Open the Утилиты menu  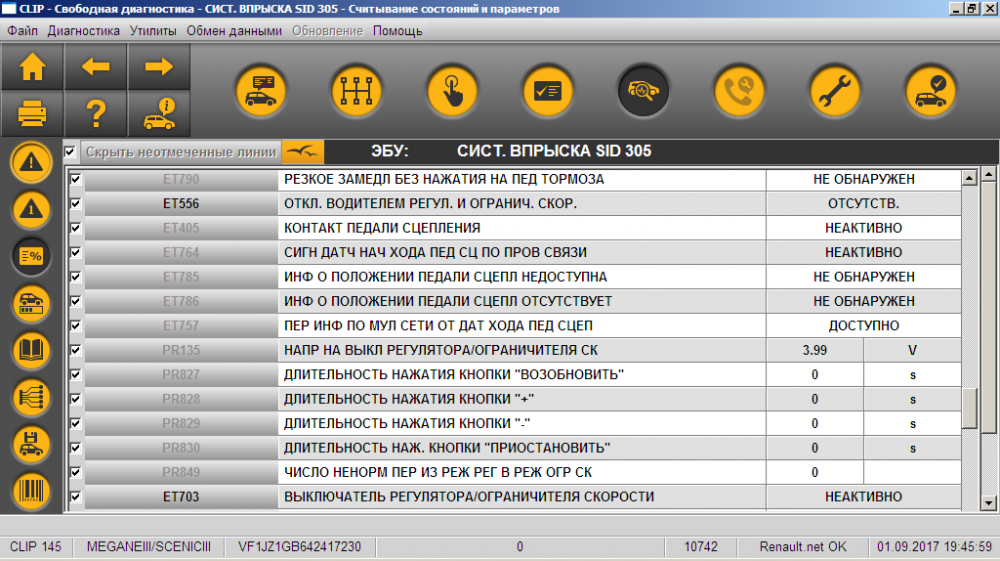point(153,31)
